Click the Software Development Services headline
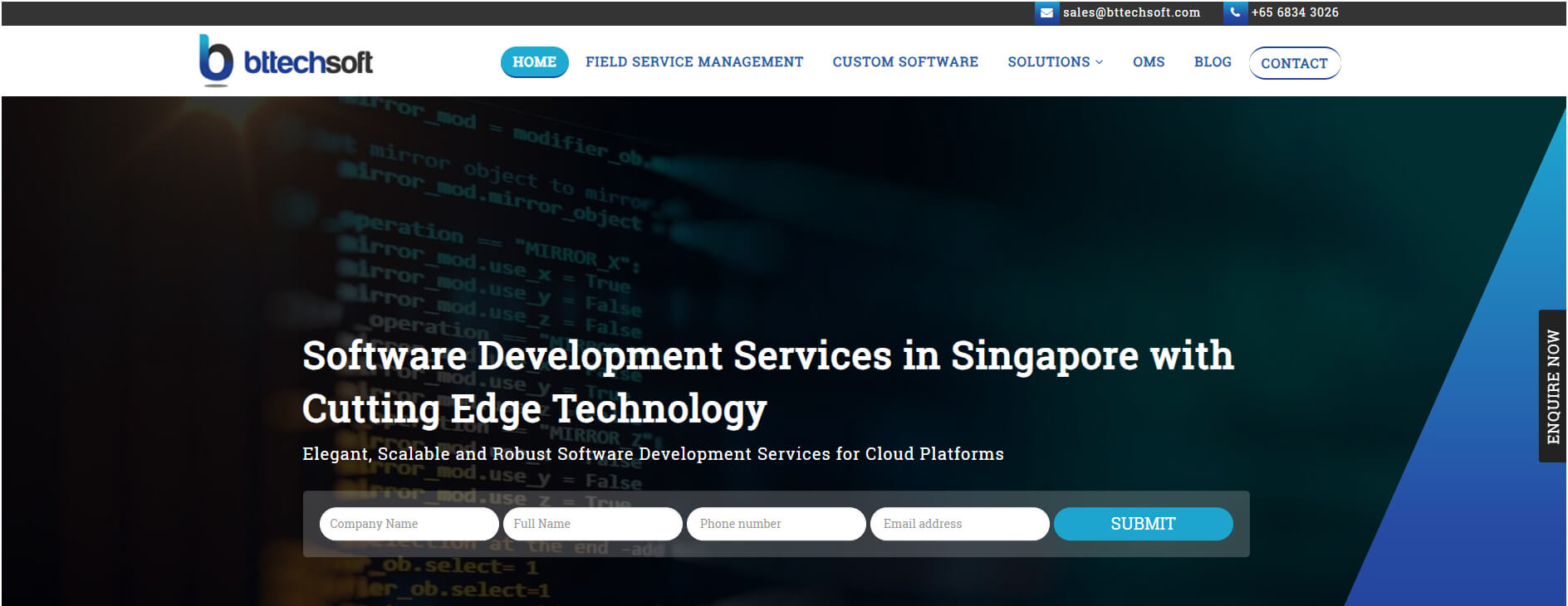Viewport: 1568px width, 606px height. point(768,382)
